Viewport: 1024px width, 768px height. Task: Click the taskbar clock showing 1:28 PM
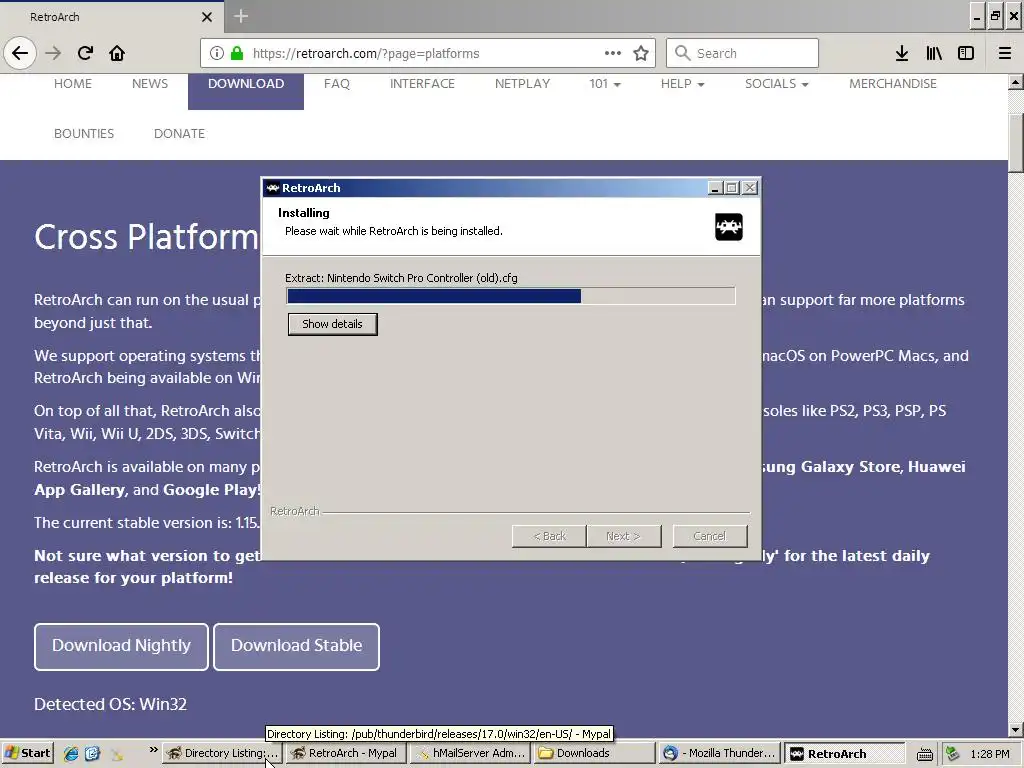[990, 754]
